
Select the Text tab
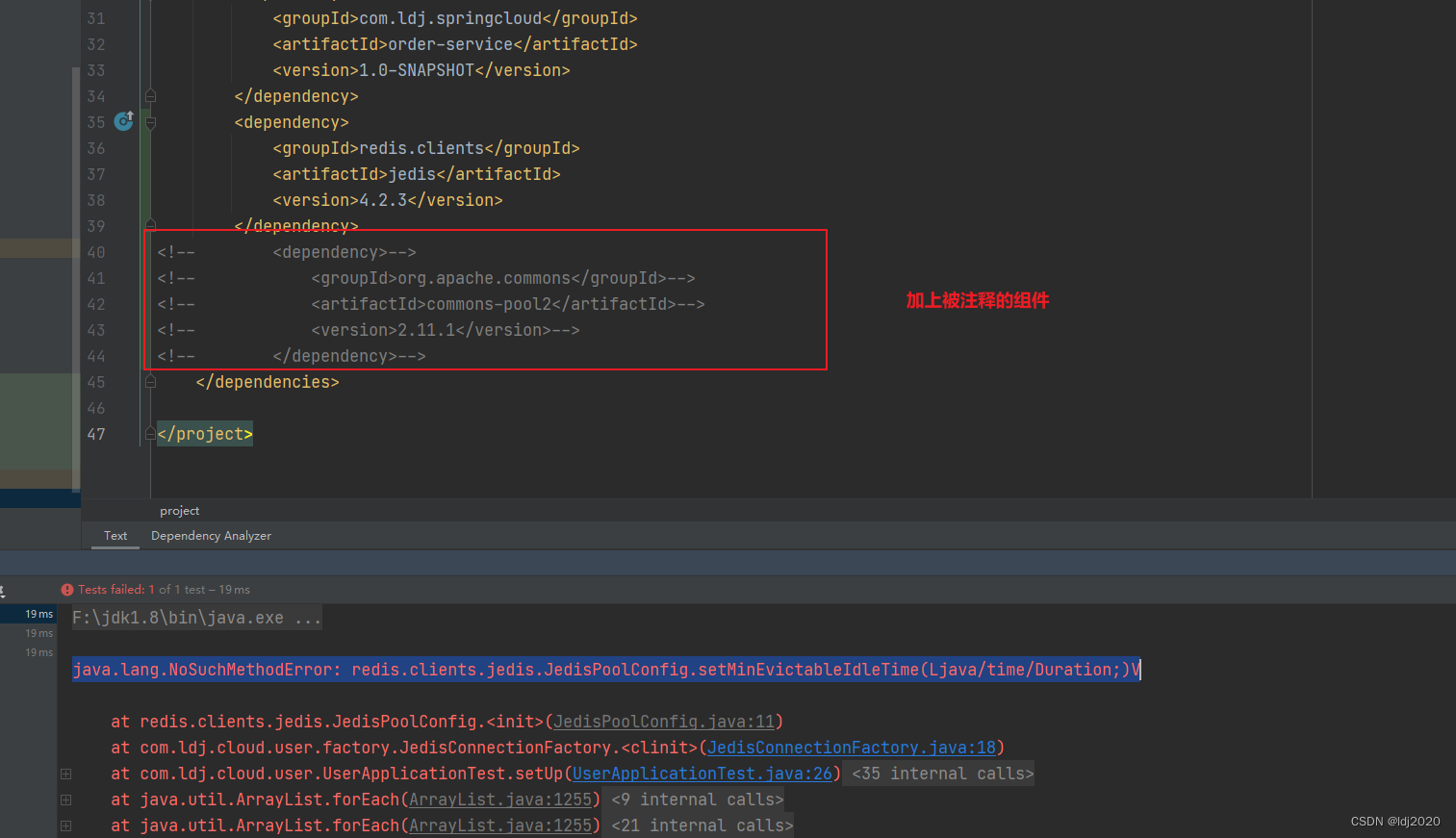[x=115, y=535]
